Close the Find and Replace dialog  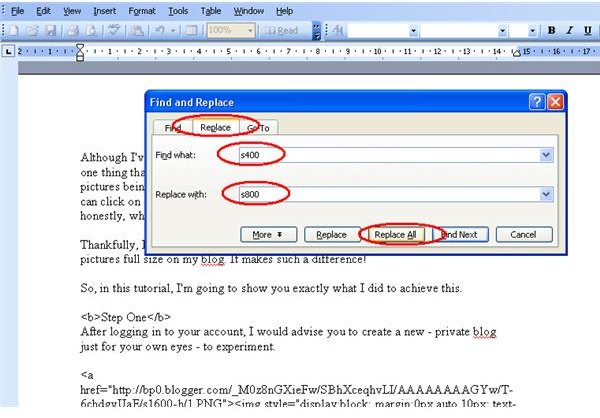pyautogui.click(x=555, y=102)
